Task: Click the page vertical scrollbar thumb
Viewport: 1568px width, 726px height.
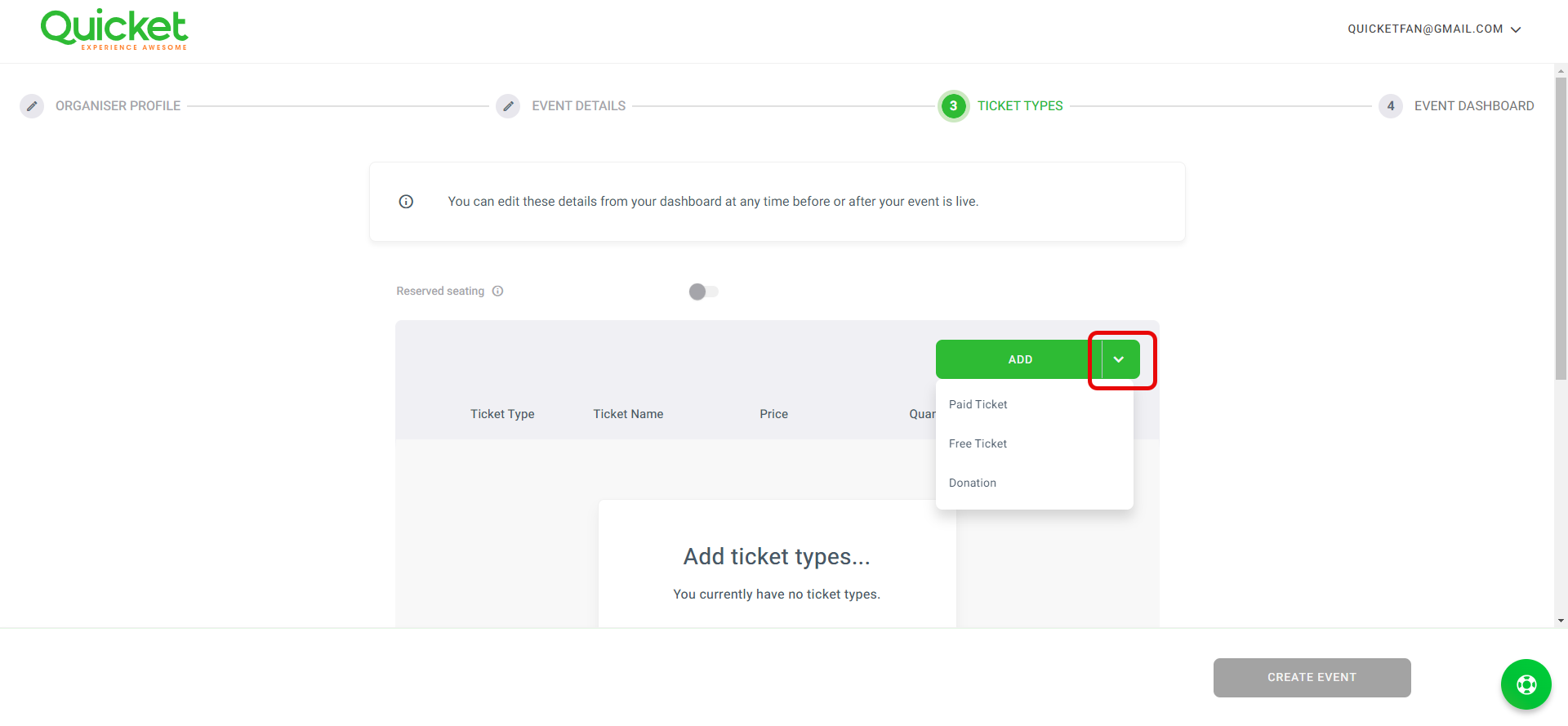Action: coord(1561,229)
